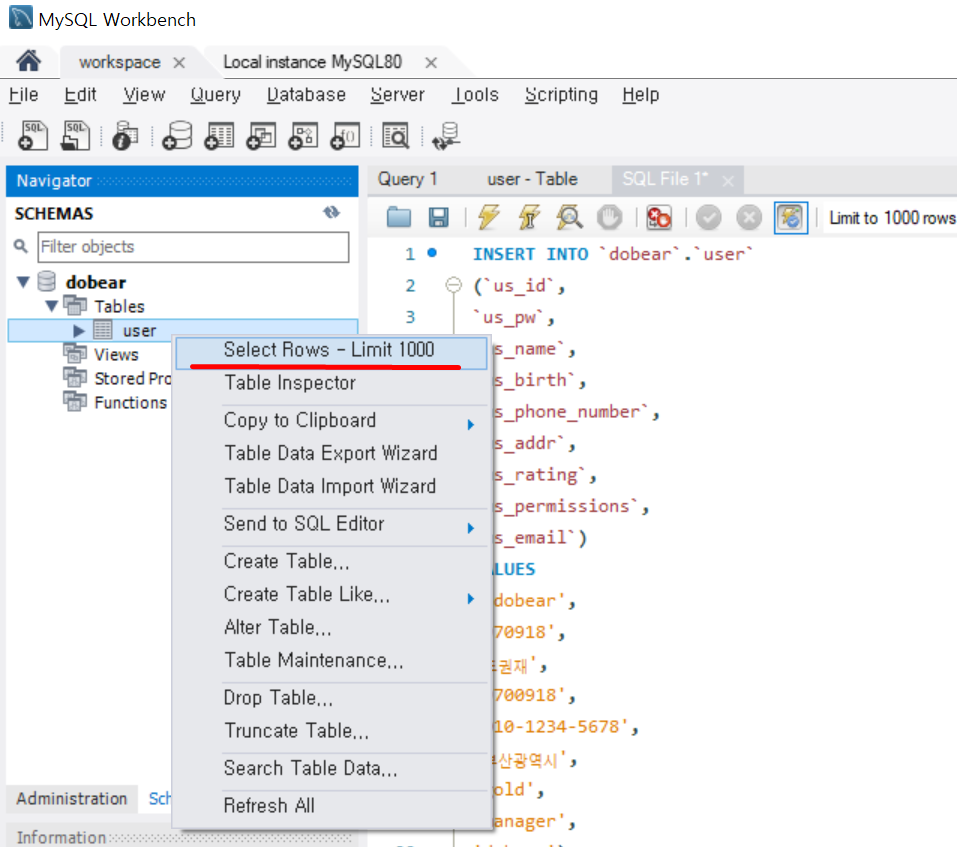Open the Query menu
Image resolution: width=957 pixels, height=847 pixels.
click(x=215, y=95)
